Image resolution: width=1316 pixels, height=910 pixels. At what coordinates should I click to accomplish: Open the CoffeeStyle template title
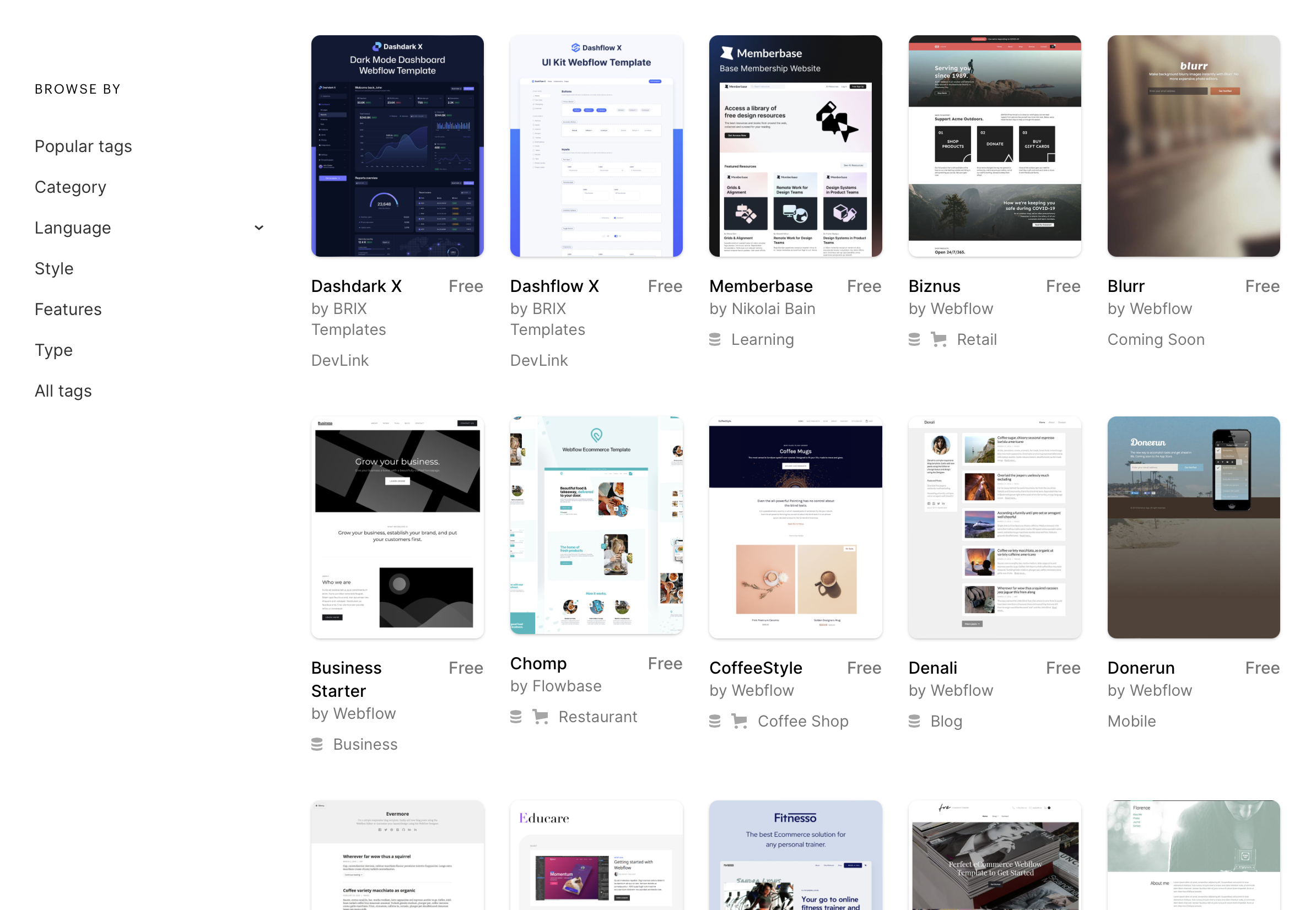[756, 668]
